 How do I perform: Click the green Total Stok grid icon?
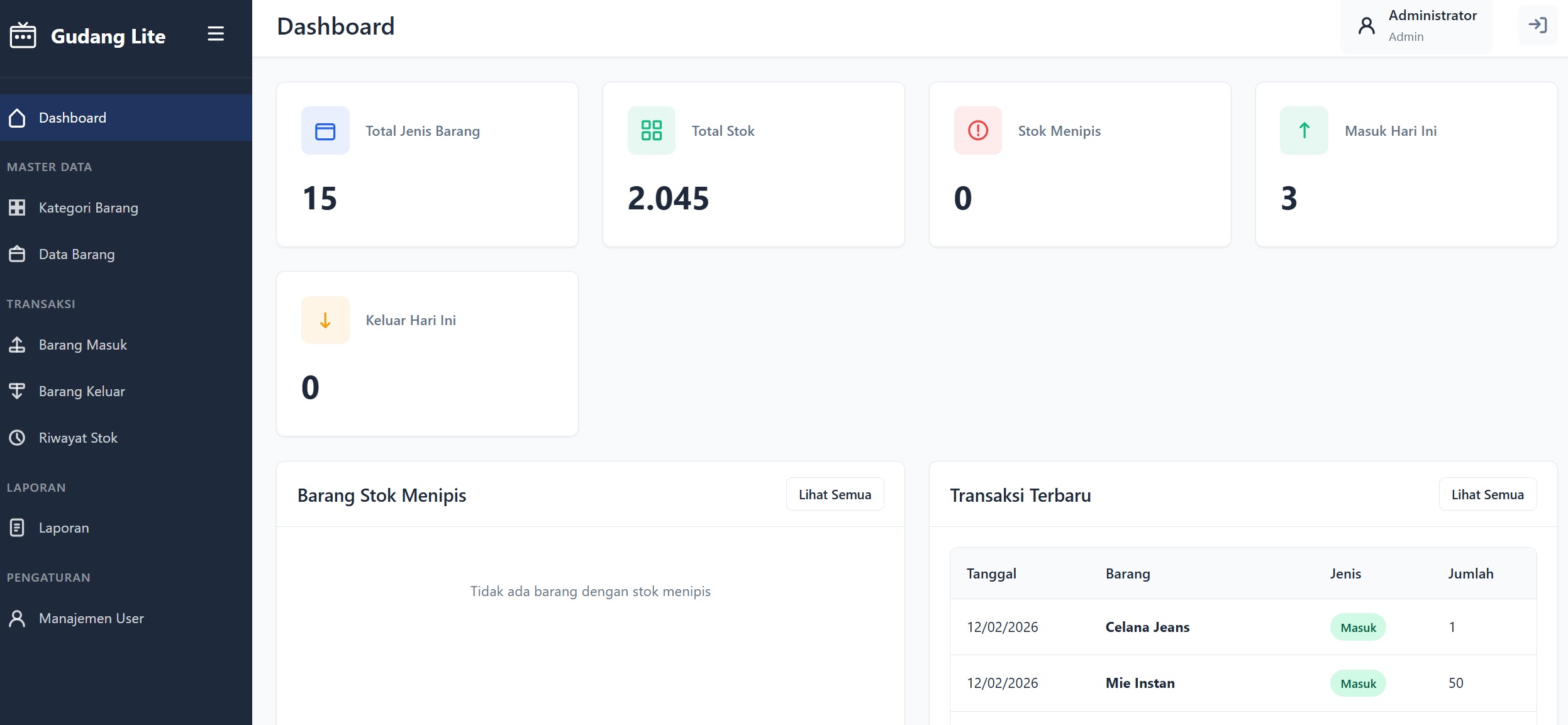click(651, 131)
